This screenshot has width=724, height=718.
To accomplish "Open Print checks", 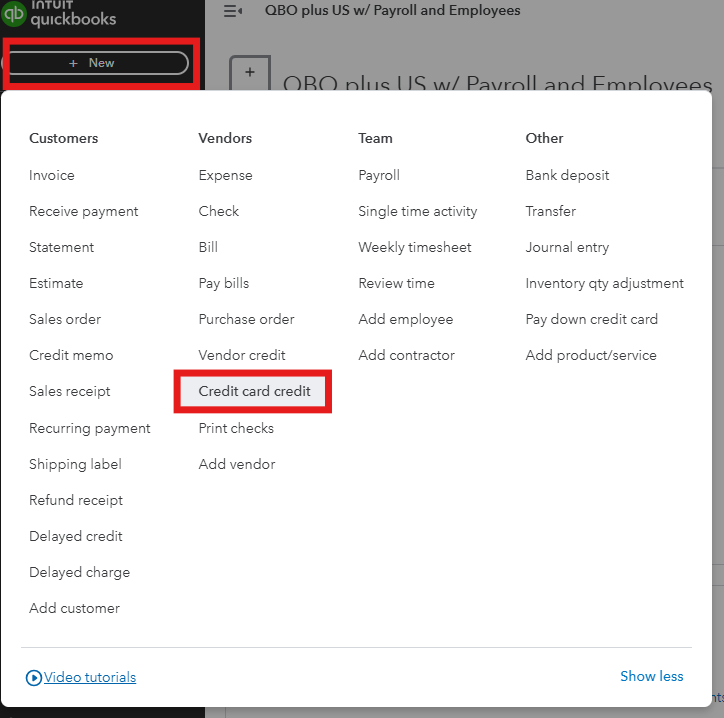I will point(236,428).
